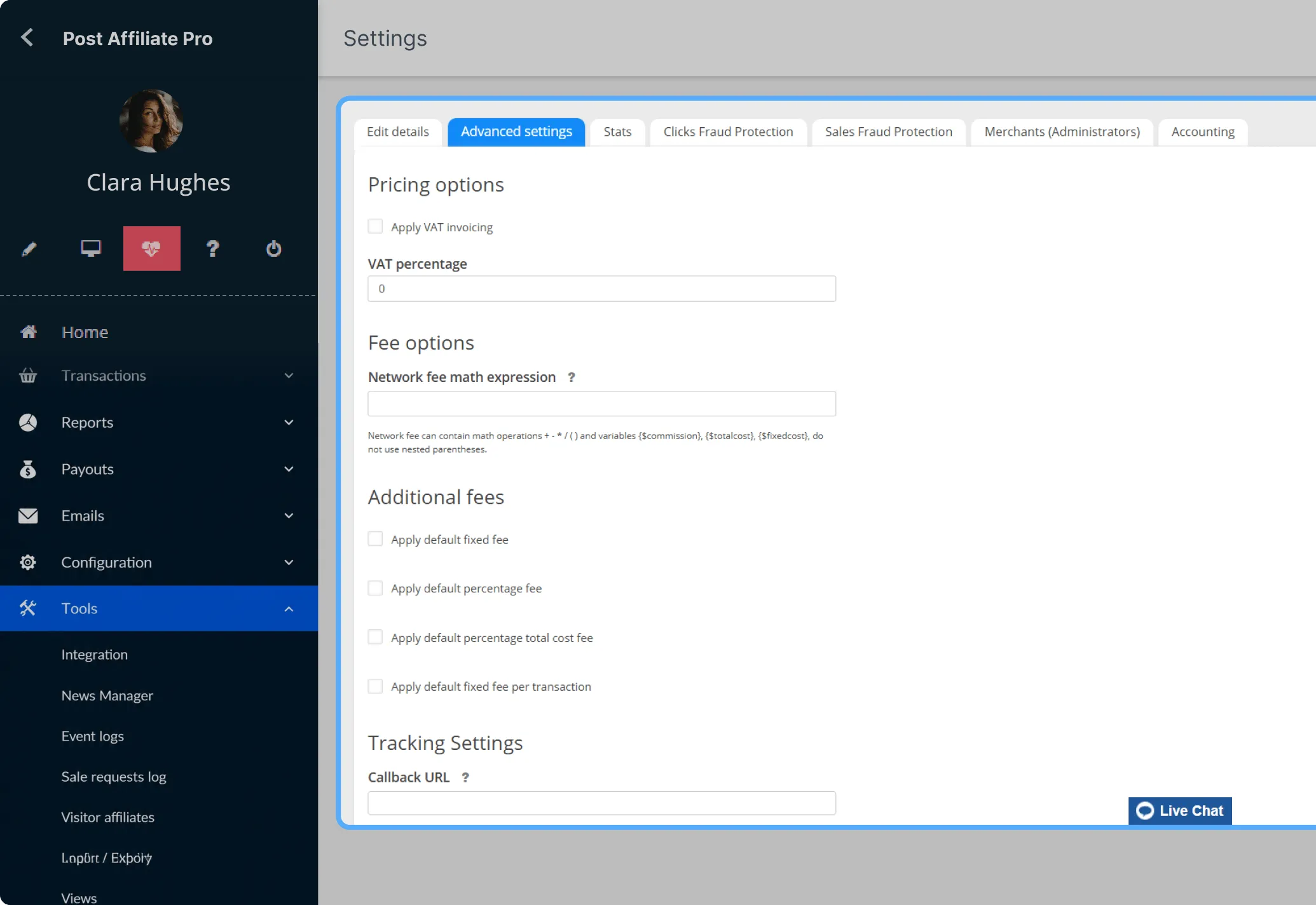Click the Callback URL input field

[601, 803]
